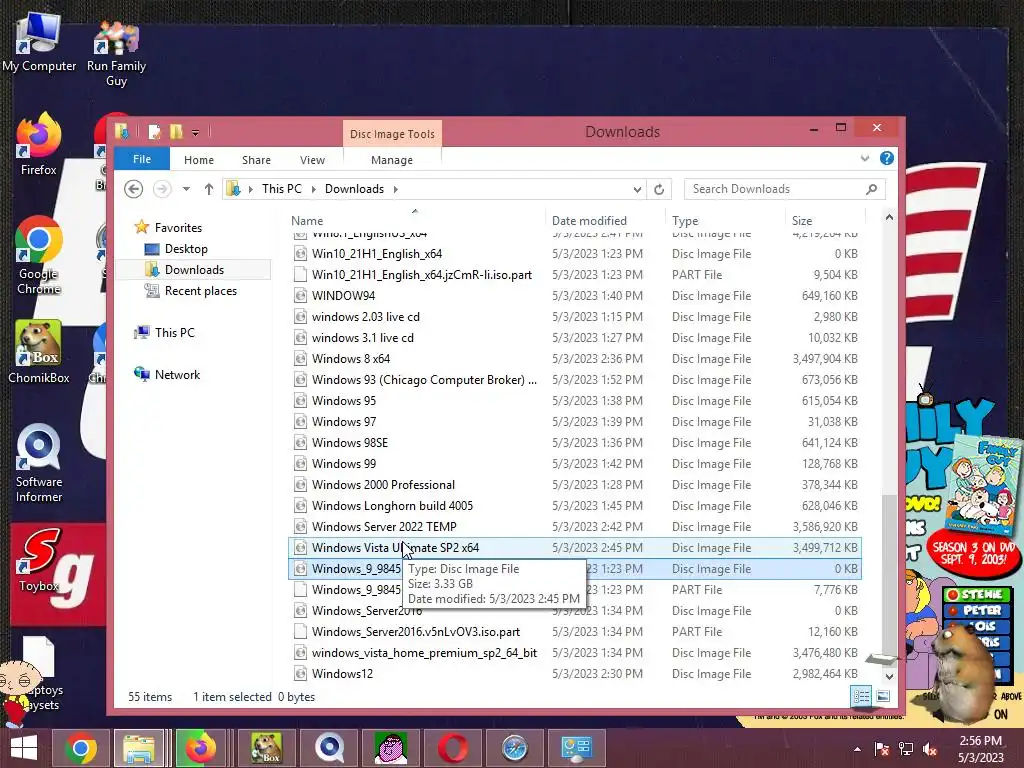This screenshot has height=768, width=1024.
Task: Refresh the Downloads folder view
Action: [659, 189]
